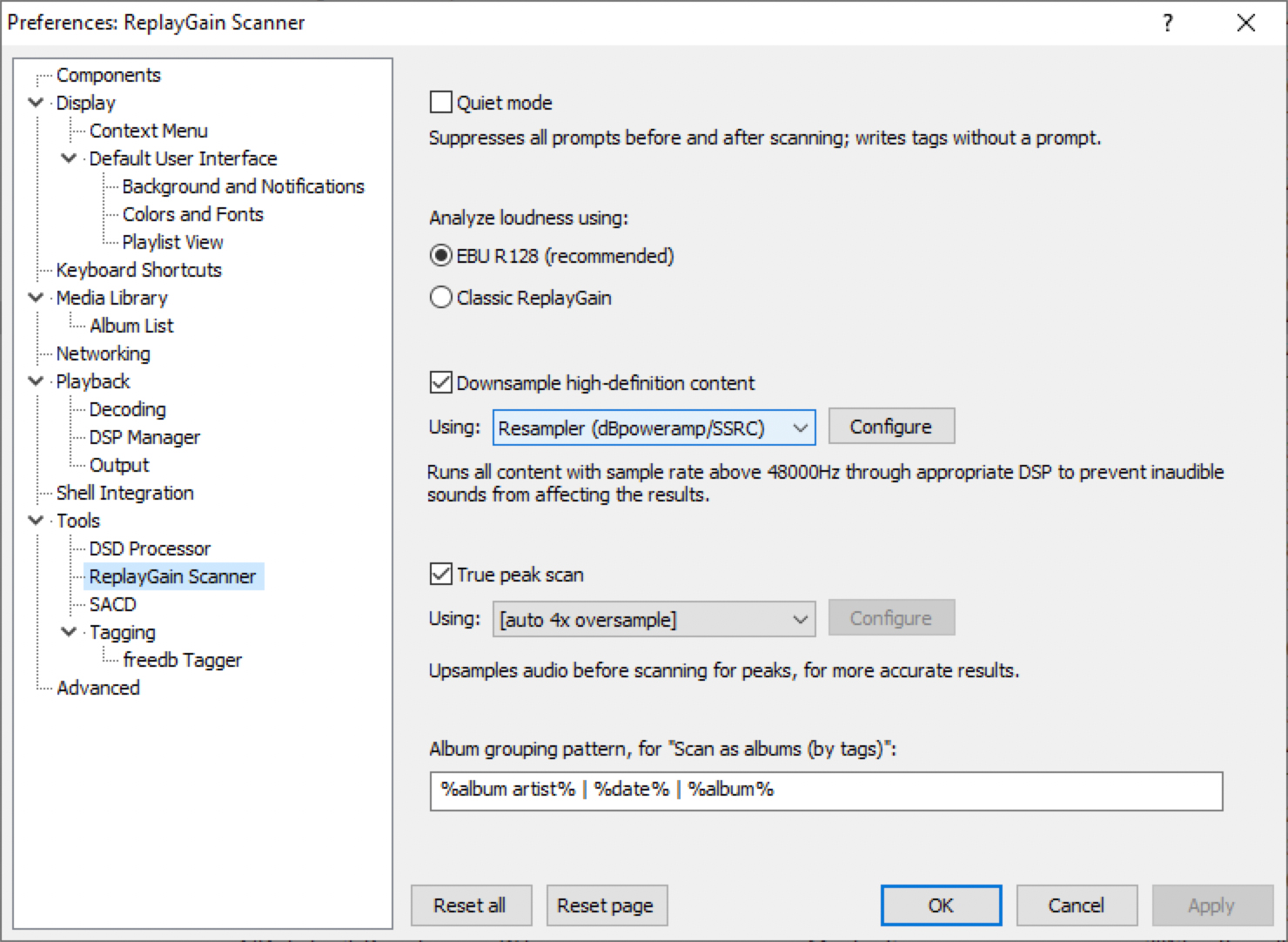
Task: Collapse the Display tree node
Action: coord(36,103)
